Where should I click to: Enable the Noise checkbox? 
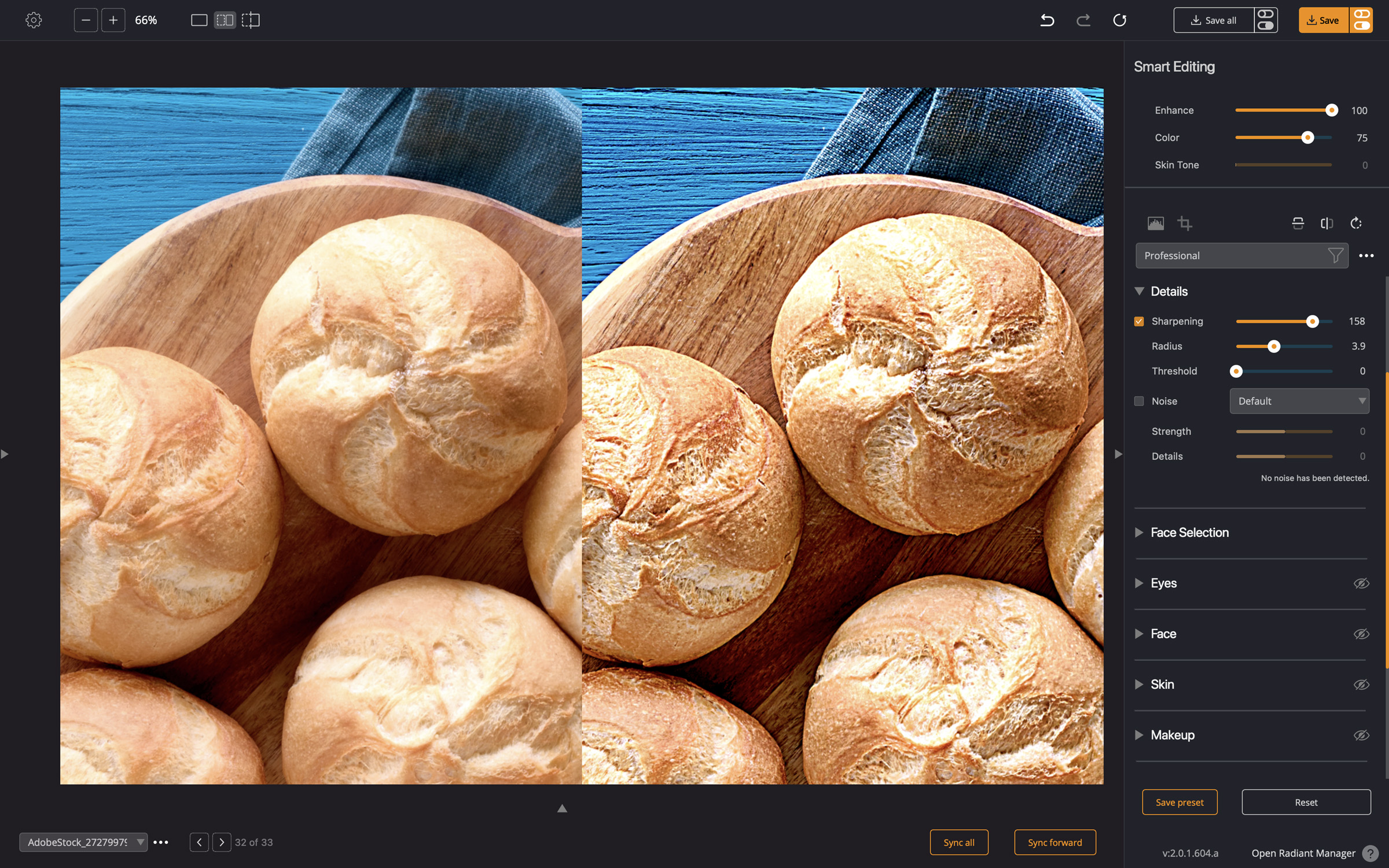[1139, 401]
